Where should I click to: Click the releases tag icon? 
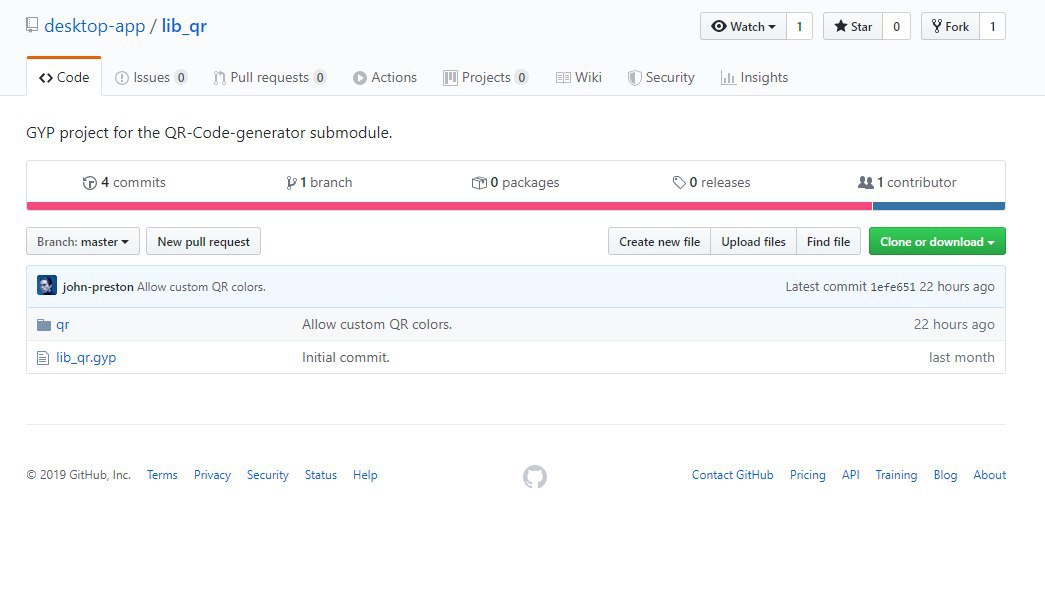tap(679, 183)
